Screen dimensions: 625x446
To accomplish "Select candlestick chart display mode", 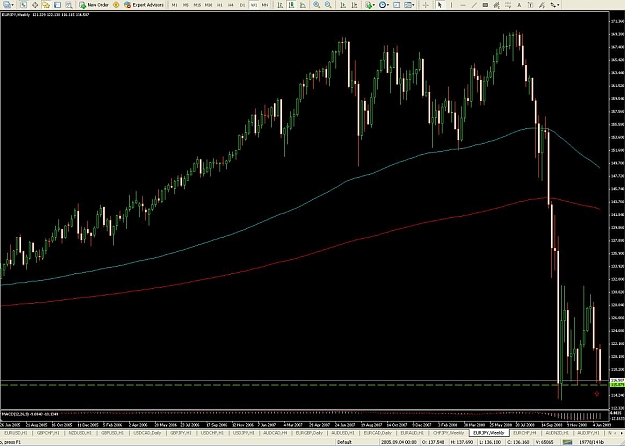I will click(291, 5).
